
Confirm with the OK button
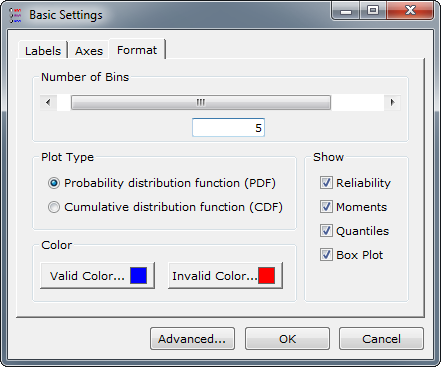287,339
